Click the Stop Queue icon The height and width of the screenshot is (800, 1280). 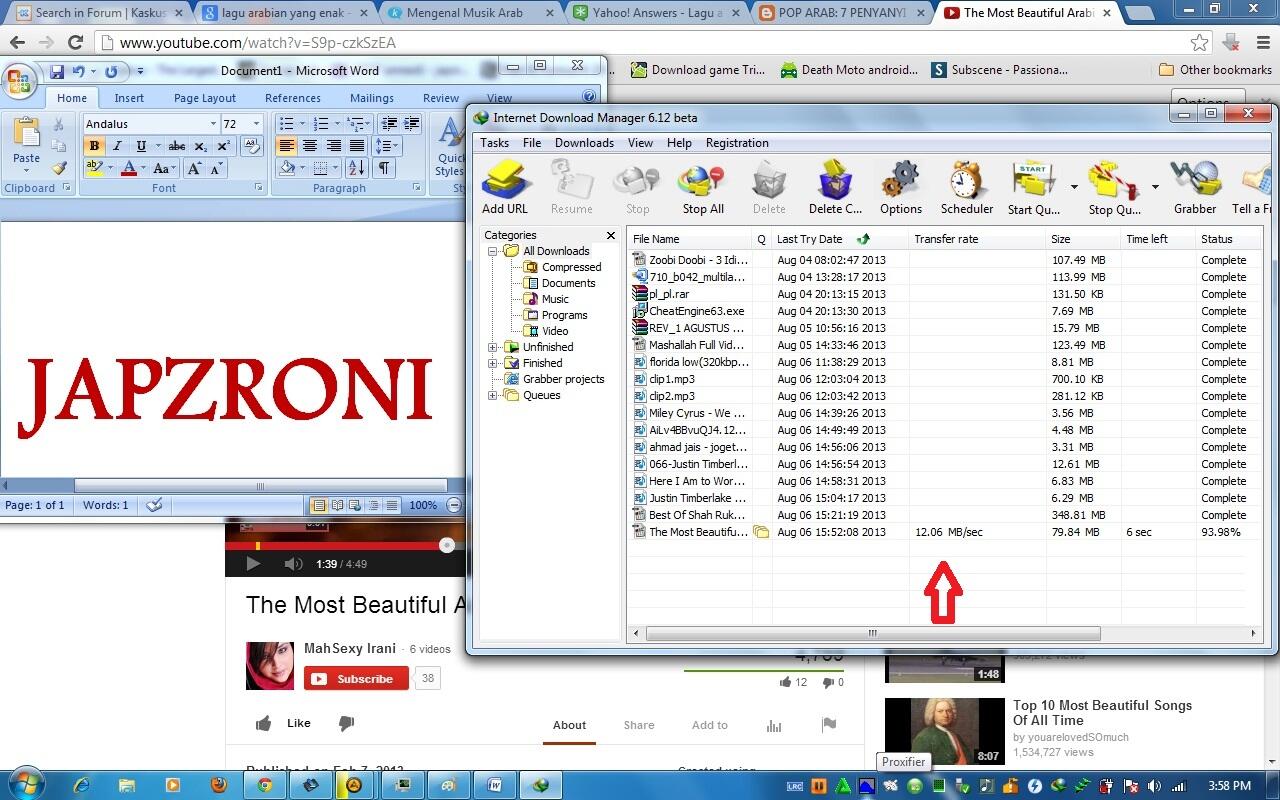point(1115,187)
